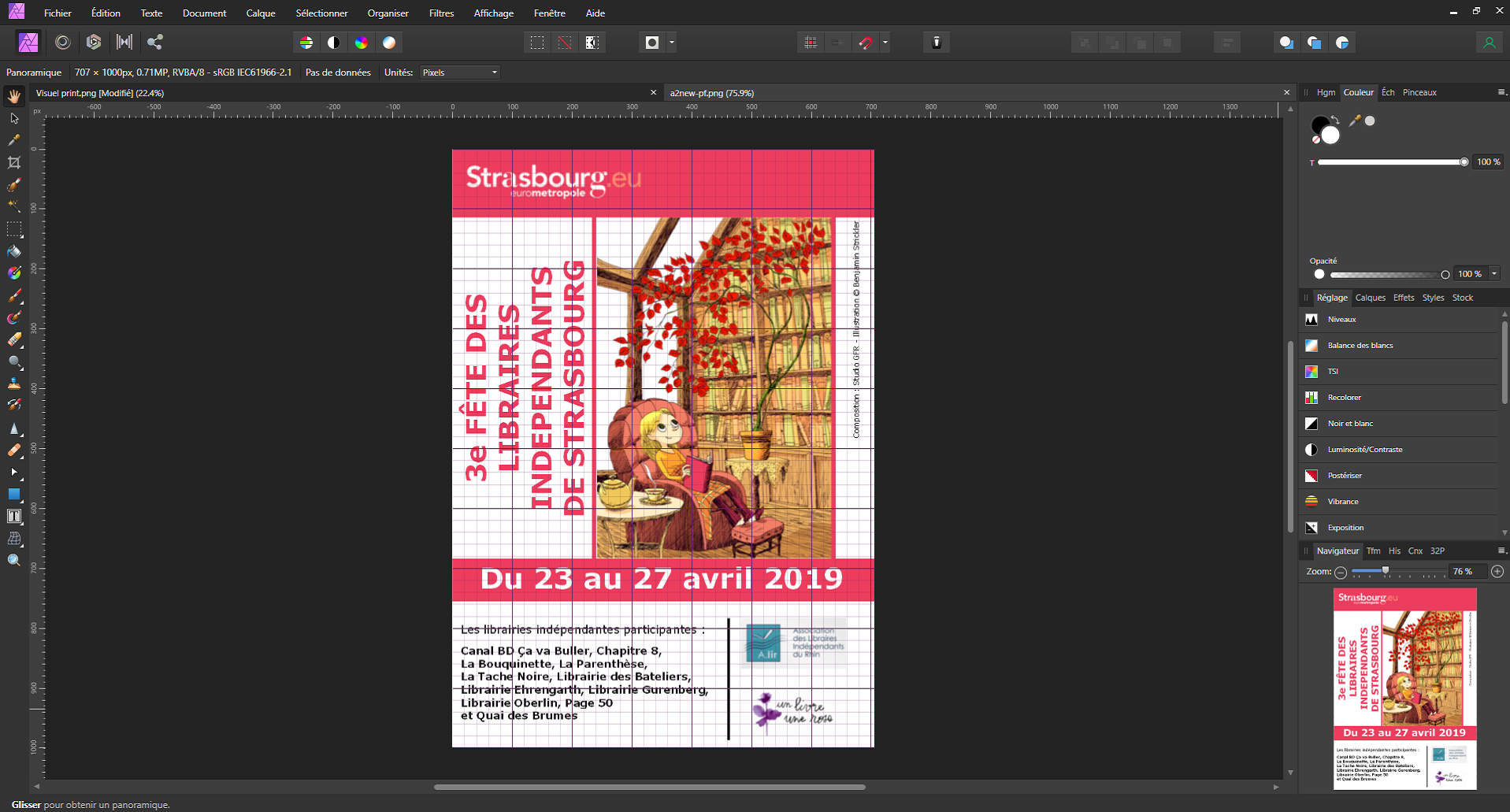This screenshot has width=1510, height=812.
Task: Select the Rectangular Marquee tool
Action: (x=14, y=229)
